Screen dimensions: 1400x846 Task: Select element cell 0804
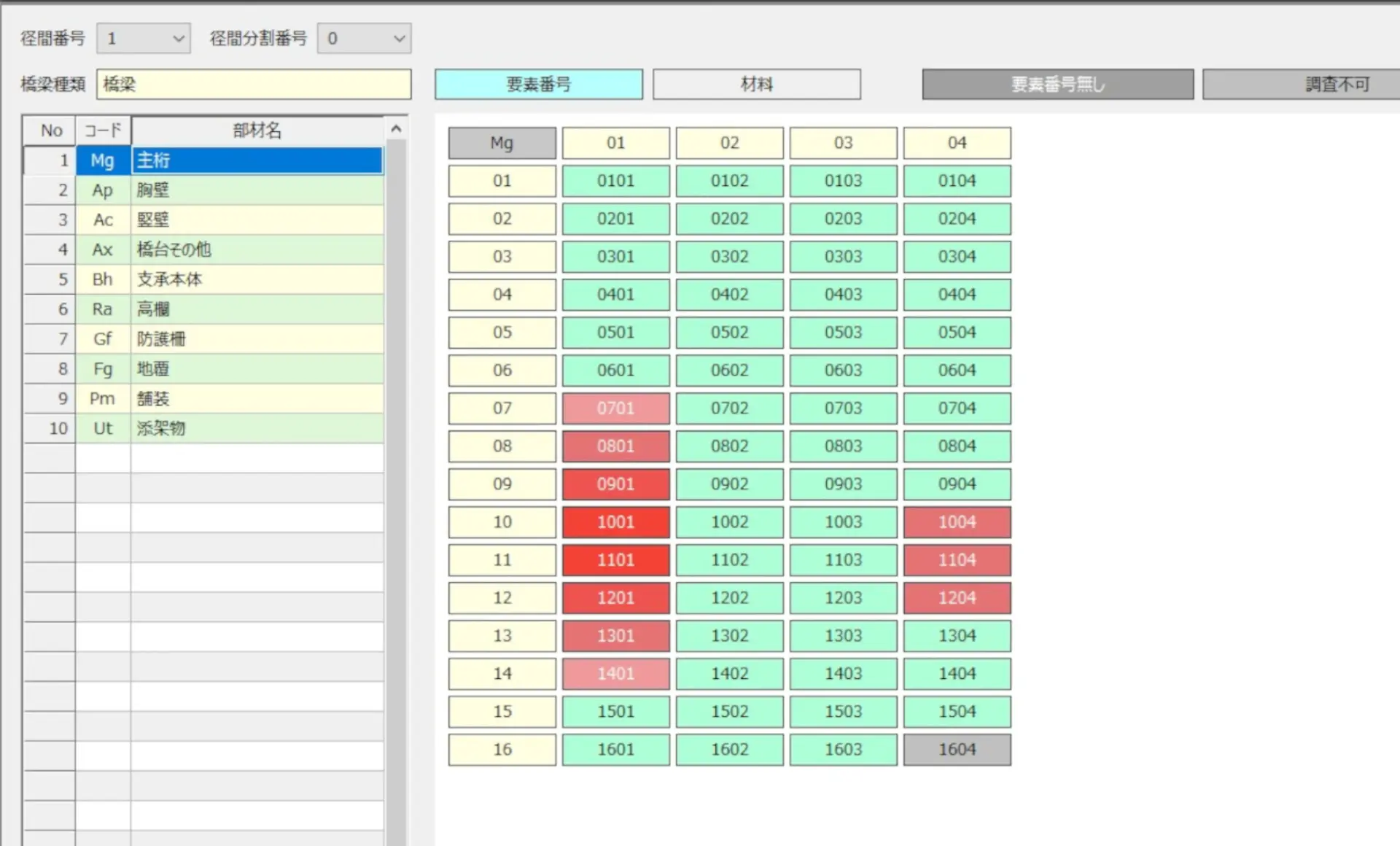click(957, 446)
